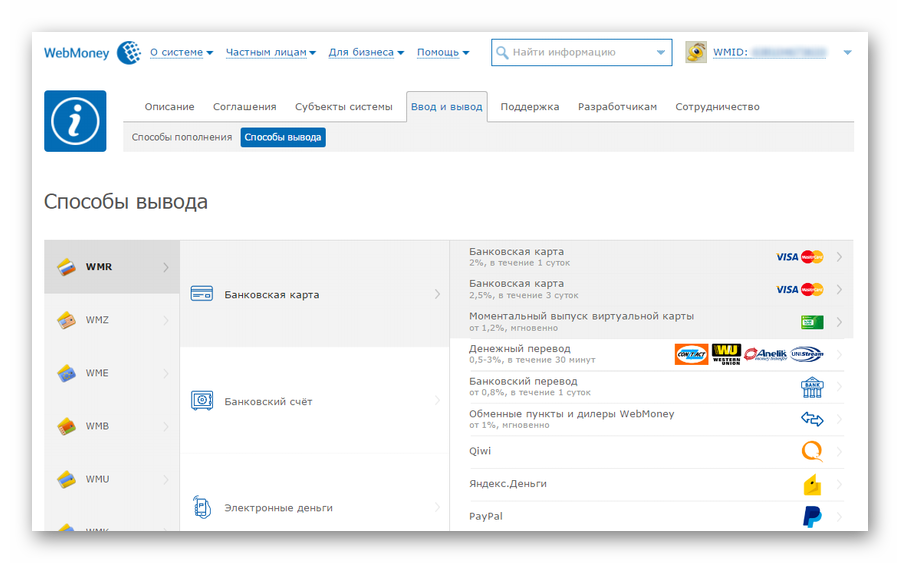Screen dimensions: 900x563
Task: Select the WMZ label in currency list
Action: pyautogui.click(x=97, y=320)
